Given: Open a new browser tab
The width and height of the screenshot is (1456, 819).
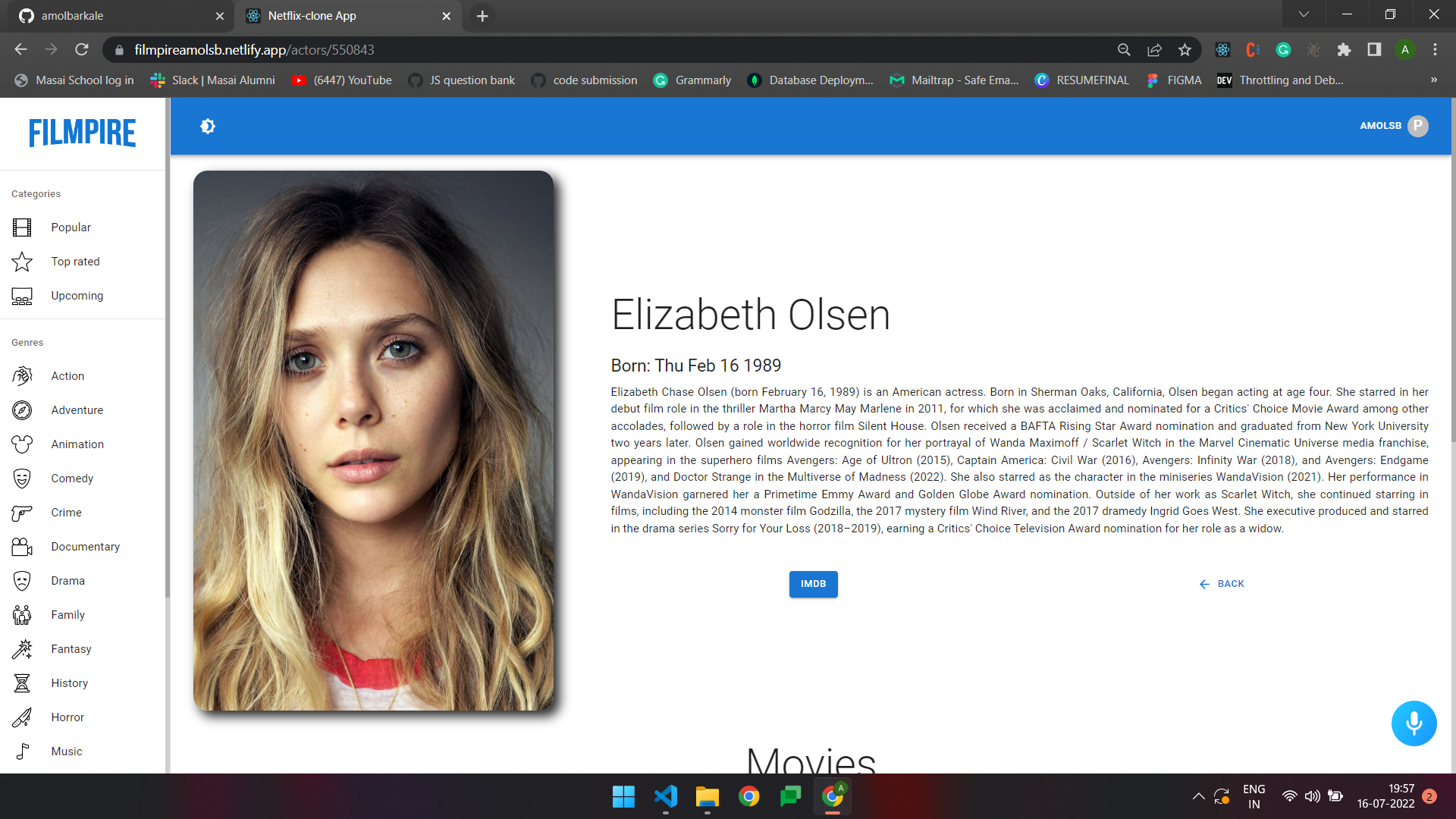Looking at the screenshot, I should [x=482, y=16].
